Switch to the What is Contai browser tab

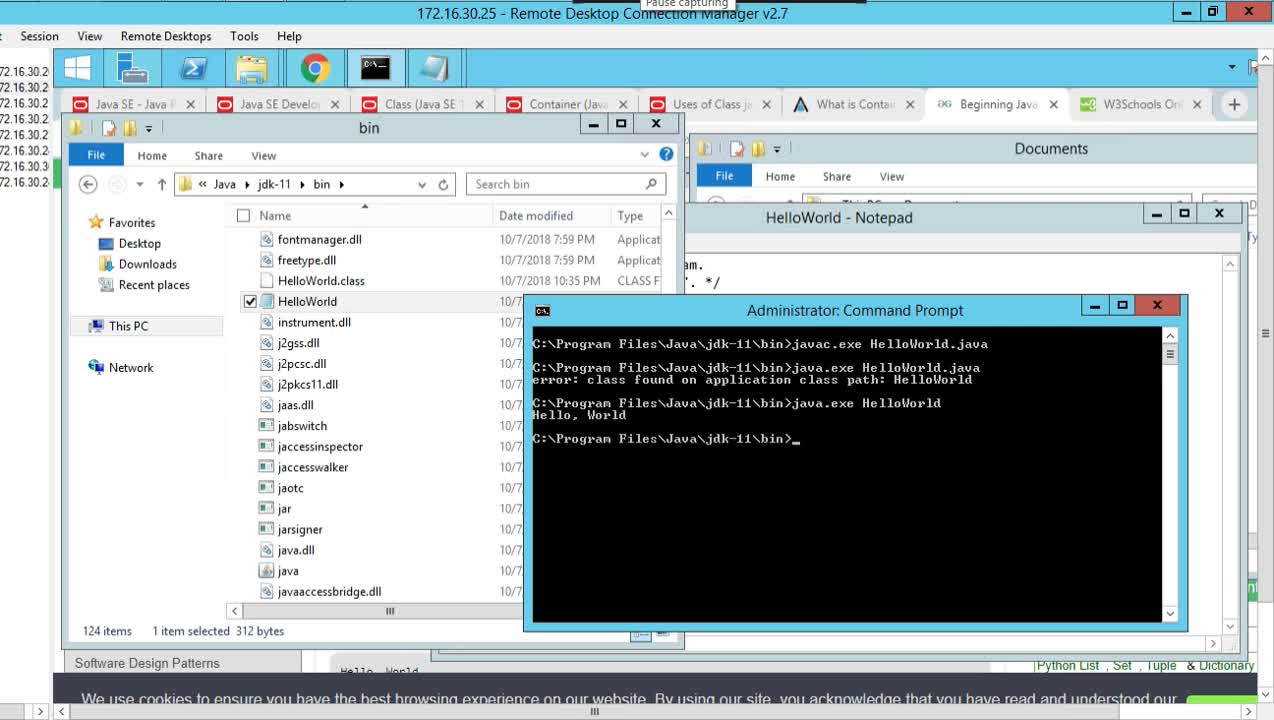click(x=856, y=104)
